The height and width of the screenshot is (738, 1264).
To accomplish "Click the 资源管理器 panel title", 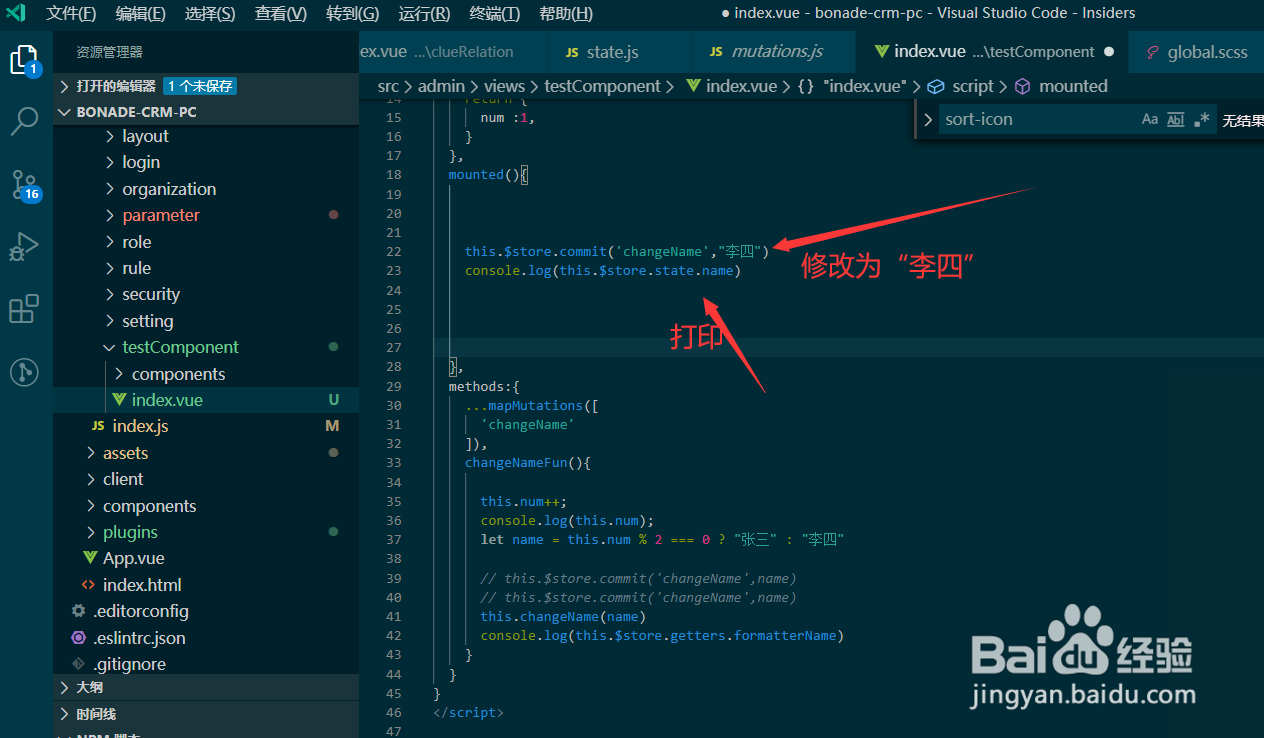I will (110, 52).
